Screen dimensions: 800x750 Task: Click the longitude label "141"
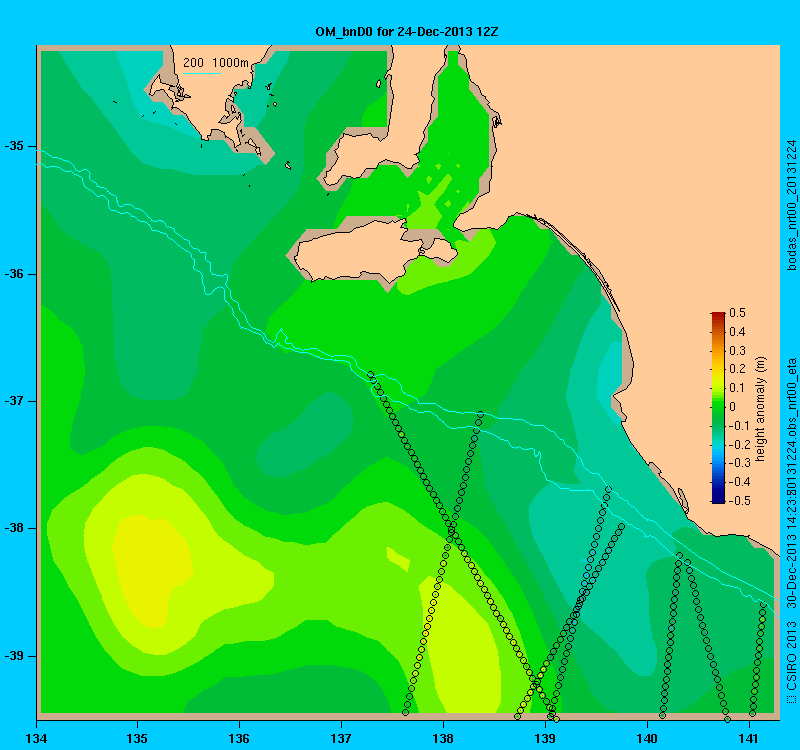pos(749,738)
